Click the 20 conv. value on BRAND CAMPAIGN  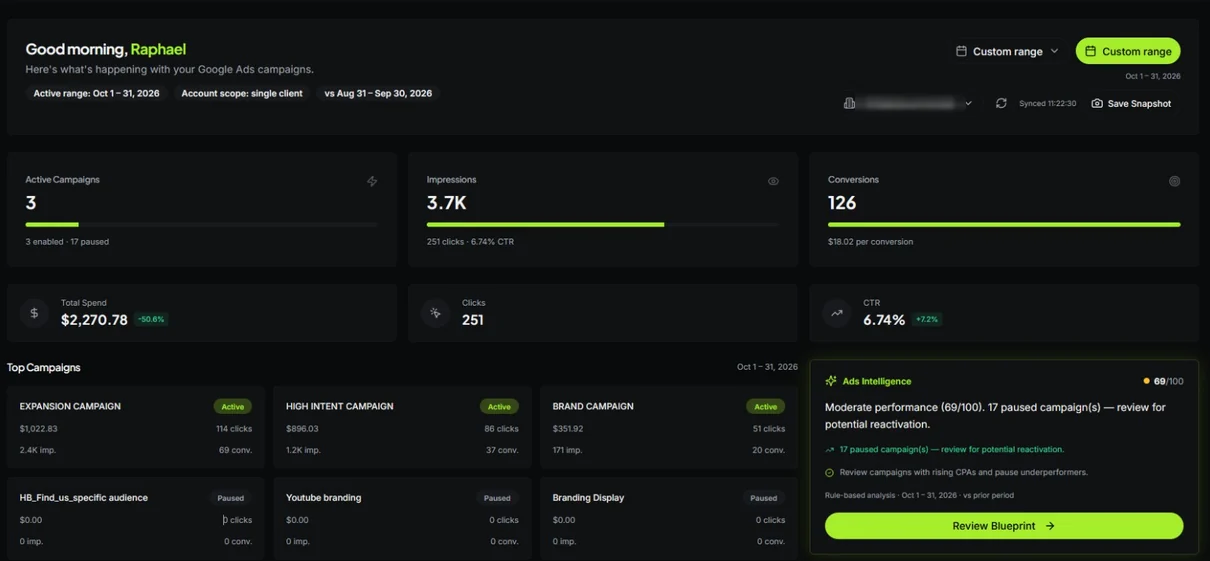point(768,451)
